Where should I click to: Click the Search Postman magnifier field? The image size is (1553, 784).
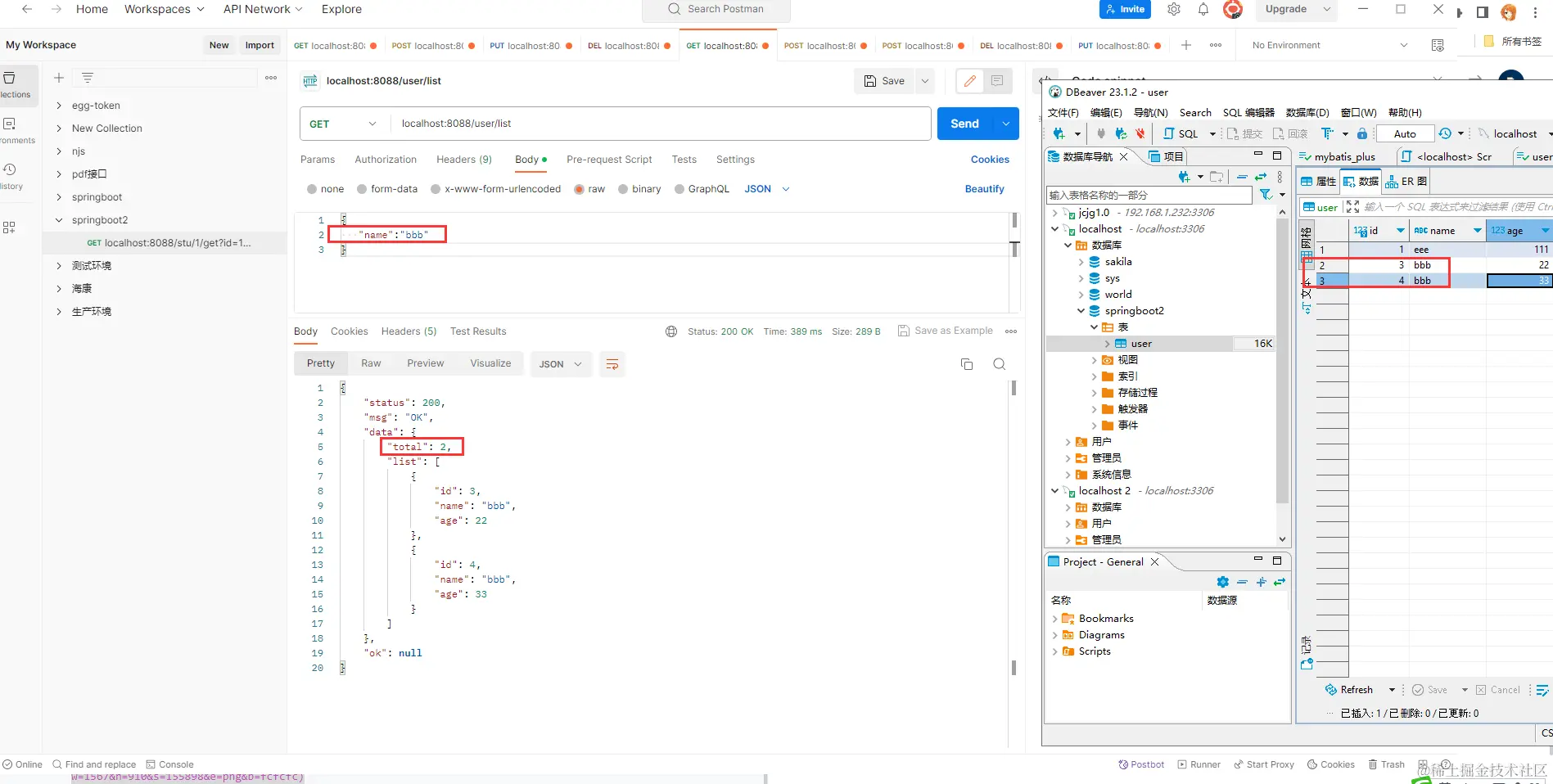(716, 9)
